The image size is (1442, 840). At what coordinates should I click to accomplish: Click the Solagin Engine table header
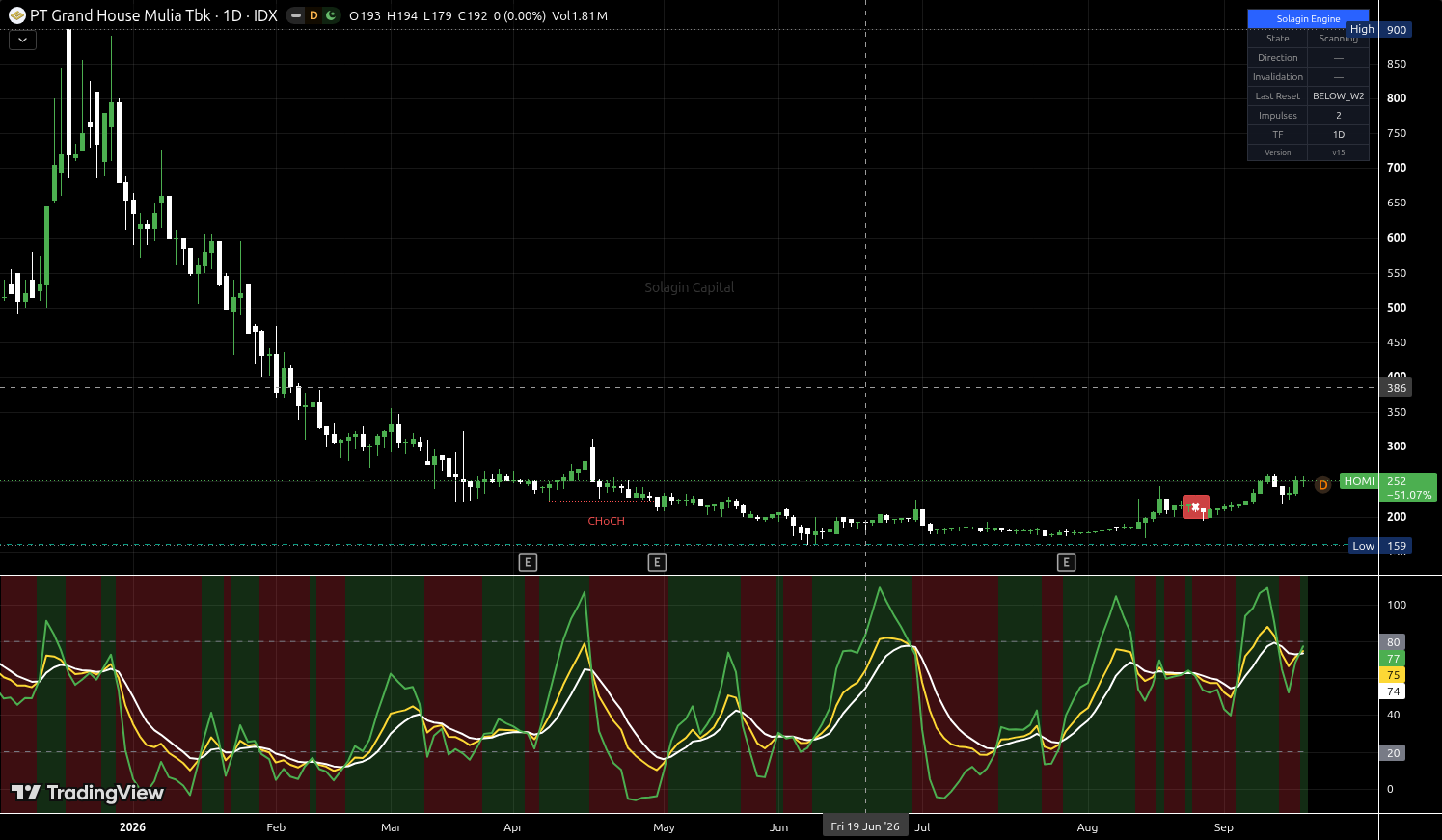(1308, 19)
